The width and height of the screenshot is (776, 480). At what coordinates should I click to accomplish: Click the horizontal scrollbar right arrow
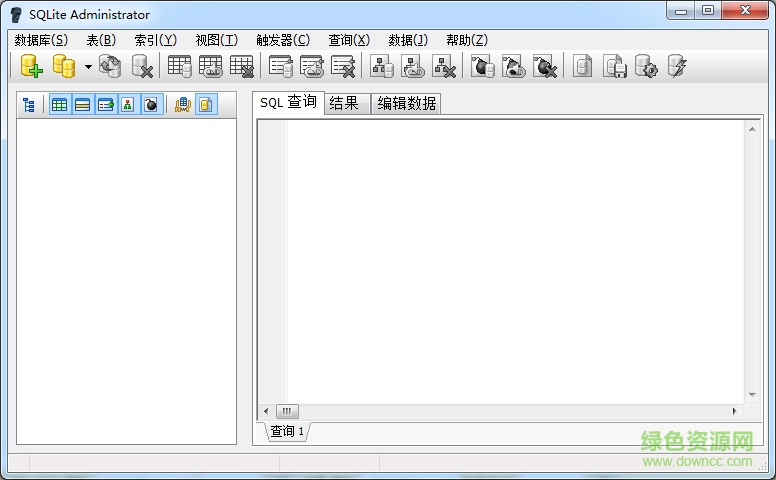coord(734,411)
